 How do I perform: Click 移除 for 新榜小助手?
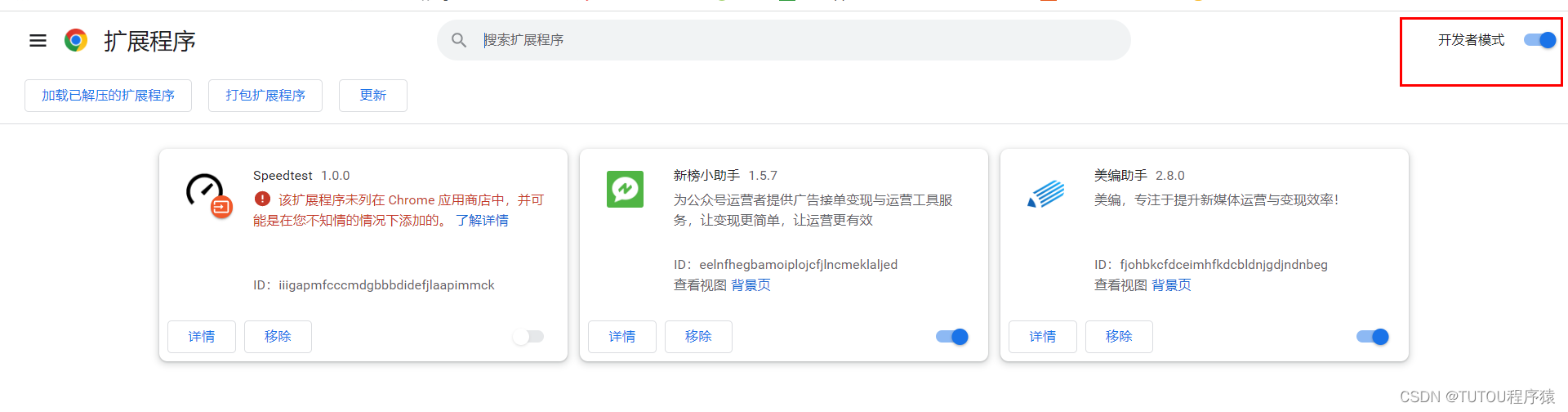(x=698, y=337)
